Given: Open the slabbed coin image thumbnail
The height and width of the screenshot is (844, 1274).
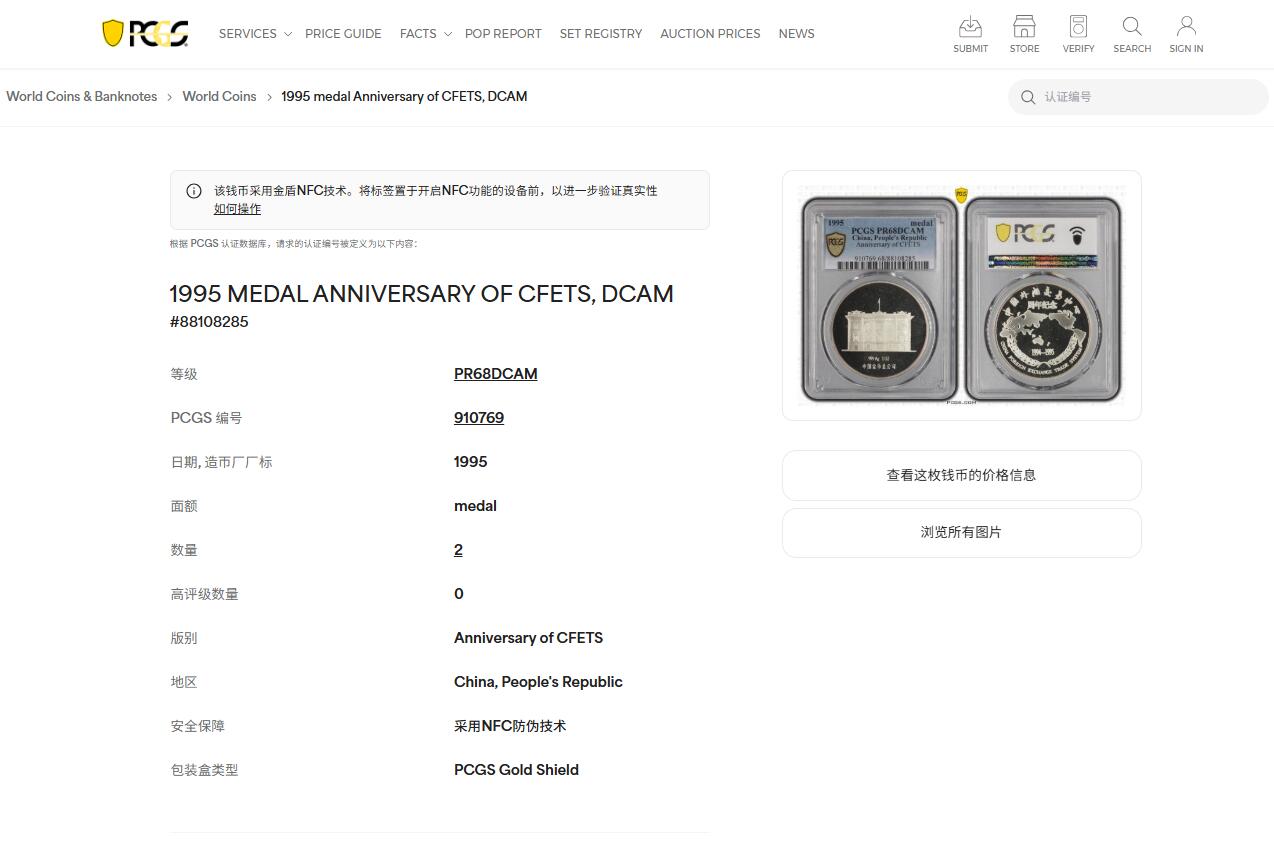Looking at the screenshot, I should click(x=961, y=296).
